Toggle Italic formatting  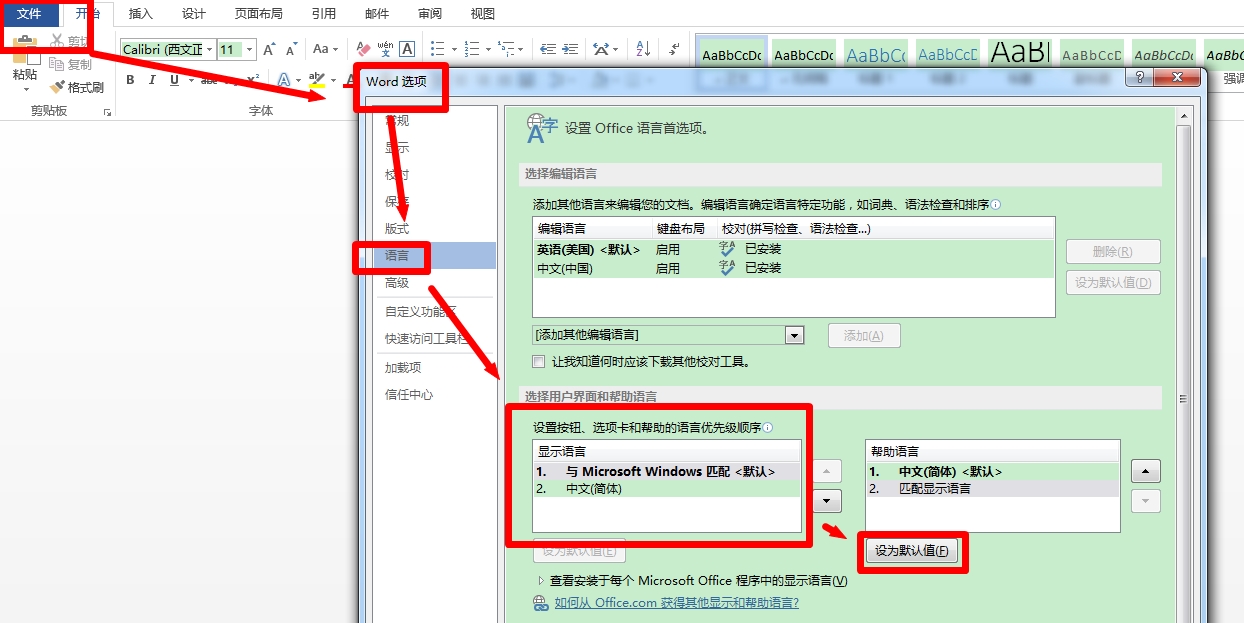coord(152,80)
